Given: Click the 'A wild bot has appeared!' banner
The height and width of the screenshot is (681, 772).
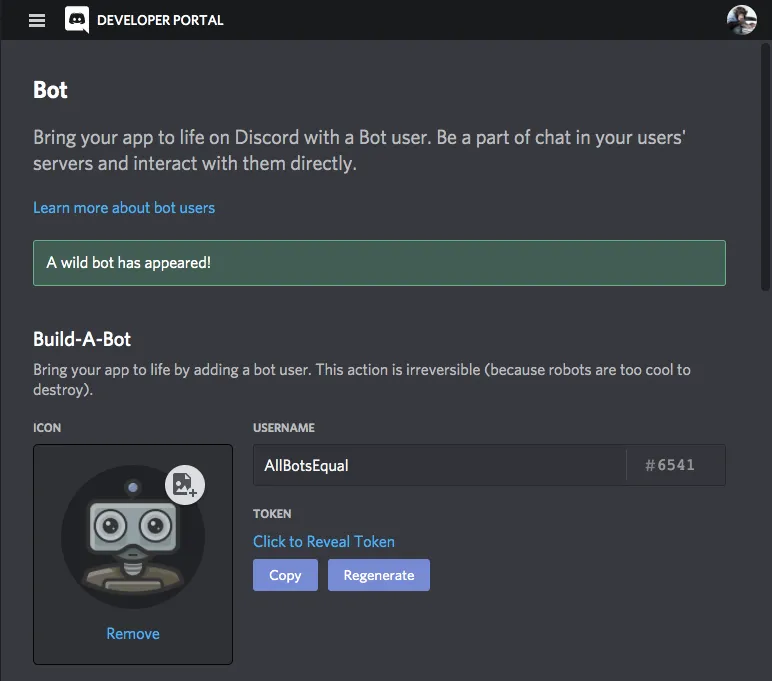Looking at the screenshot, I should (x=379, y=263).
